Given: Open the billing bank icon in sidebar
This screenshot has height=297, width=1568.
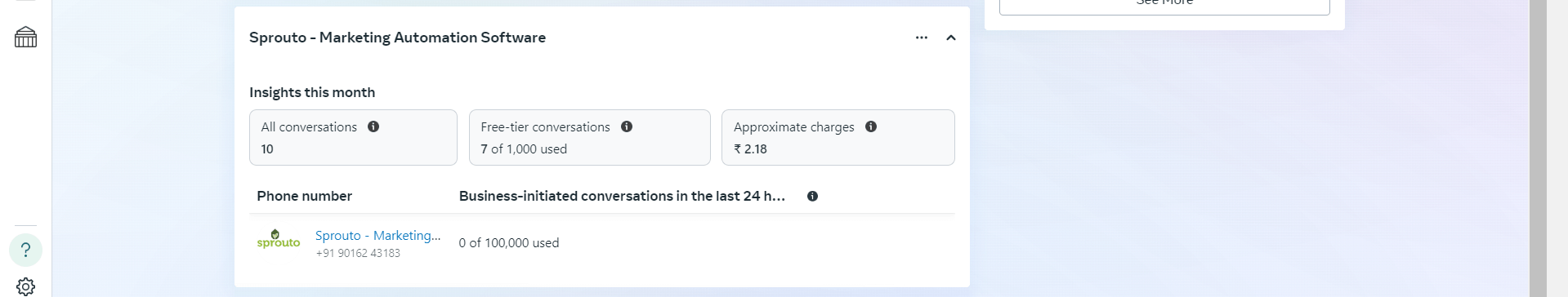Looking at the screenshot, I should pos(25,38).
